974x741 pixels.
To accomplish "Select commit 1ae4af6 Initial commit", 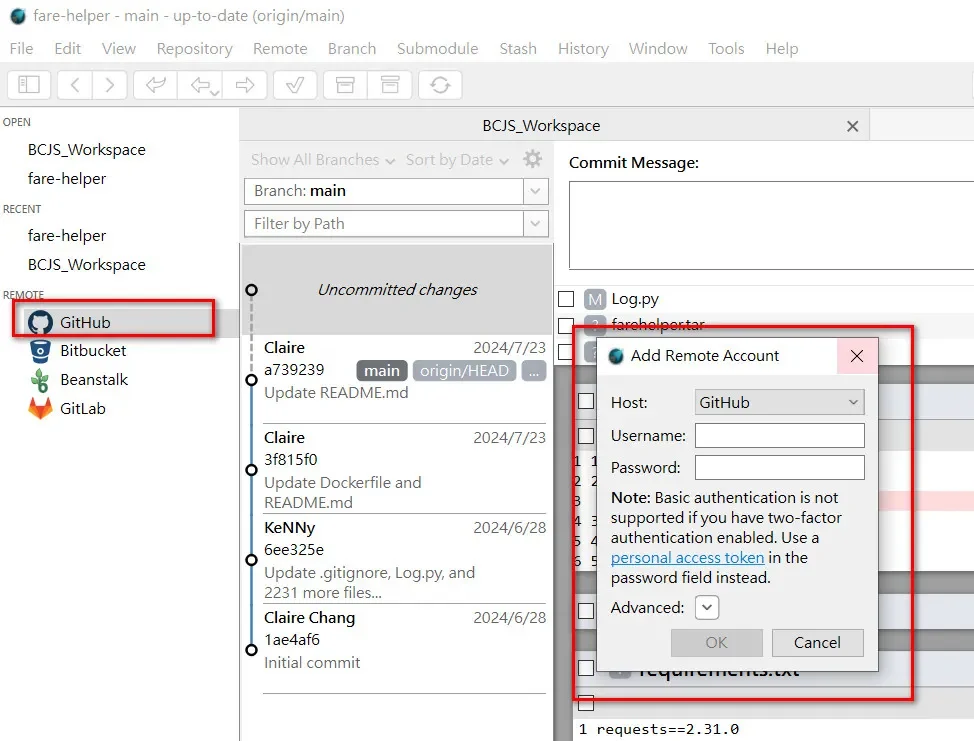I will pyautogui.click(x=397, y=649).
